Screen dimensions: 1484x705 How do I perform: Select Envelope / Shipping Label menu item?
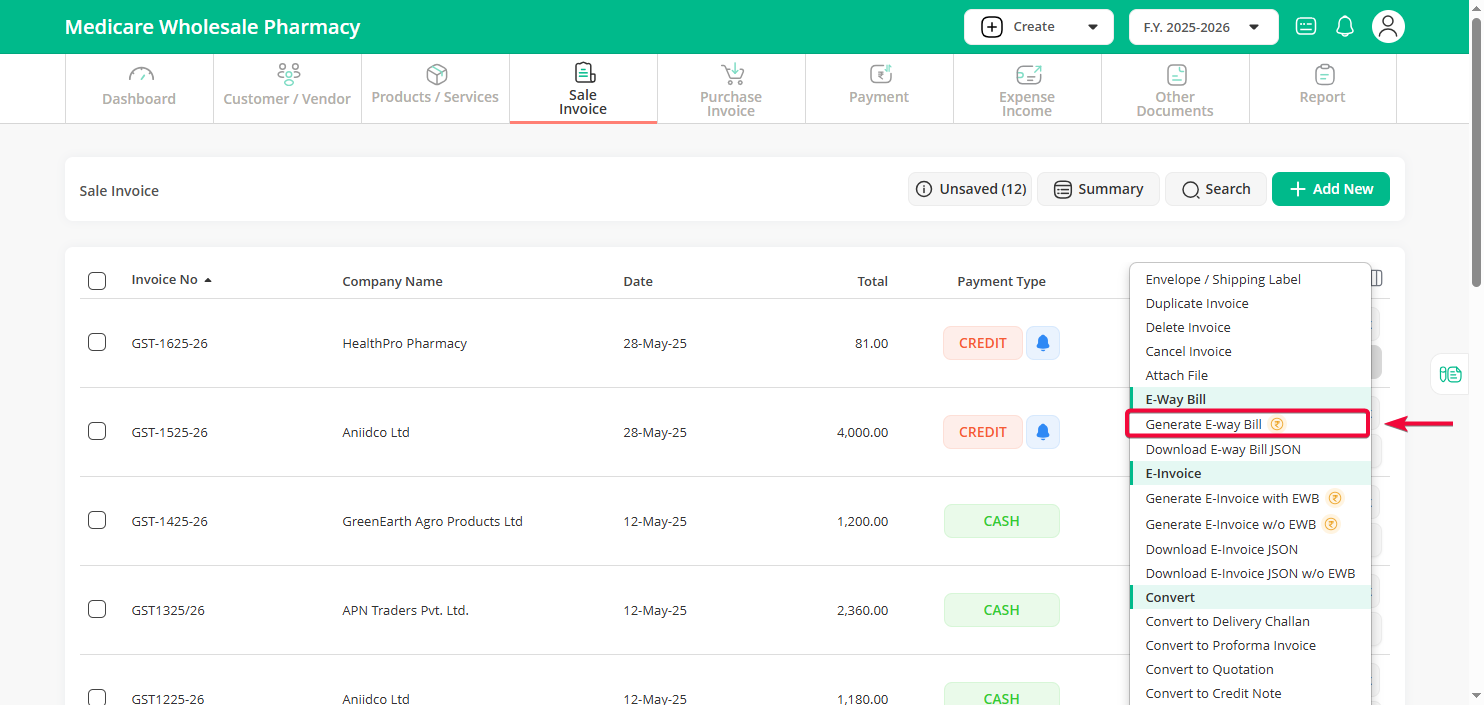pyautogui.click(x=1250, y=279)
